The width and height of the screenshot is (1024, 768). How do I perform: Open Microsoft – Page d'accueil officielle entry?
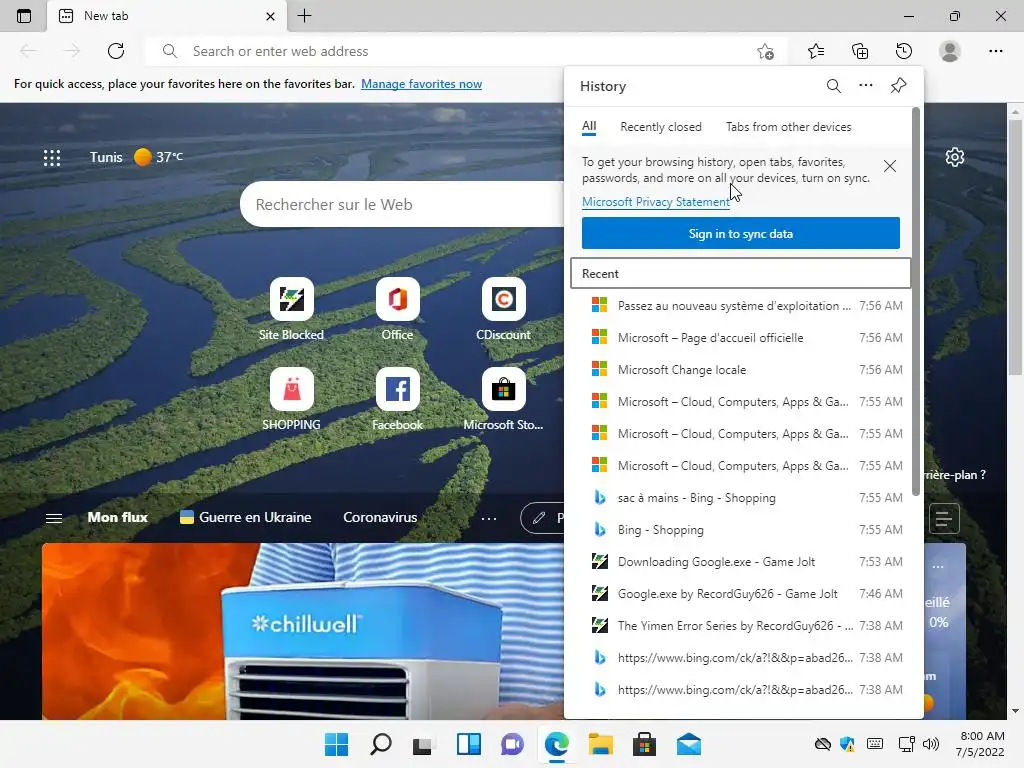[741, 338]
